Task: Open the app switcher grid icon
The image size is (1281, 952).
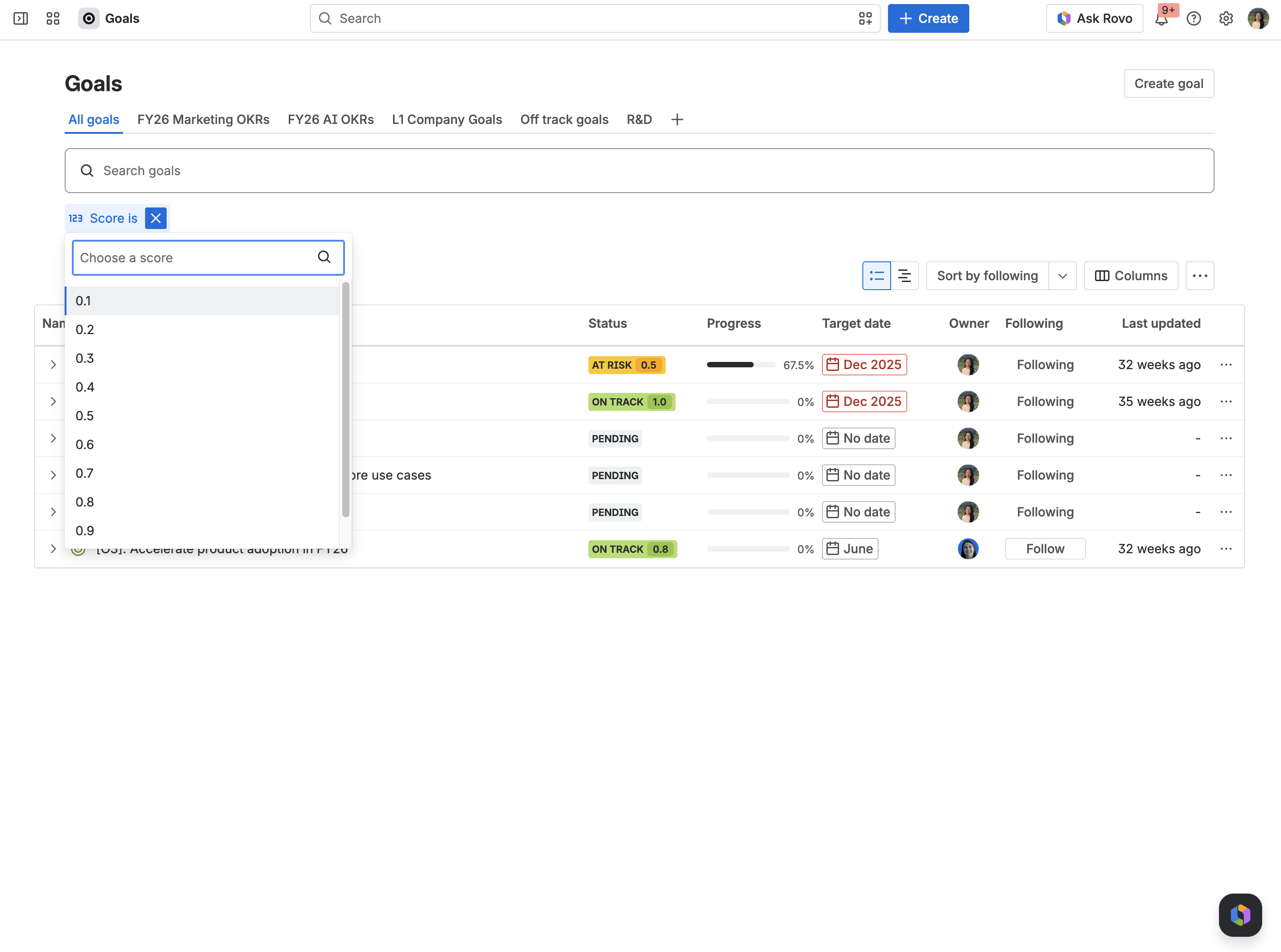Action: [x=53, y=18]
